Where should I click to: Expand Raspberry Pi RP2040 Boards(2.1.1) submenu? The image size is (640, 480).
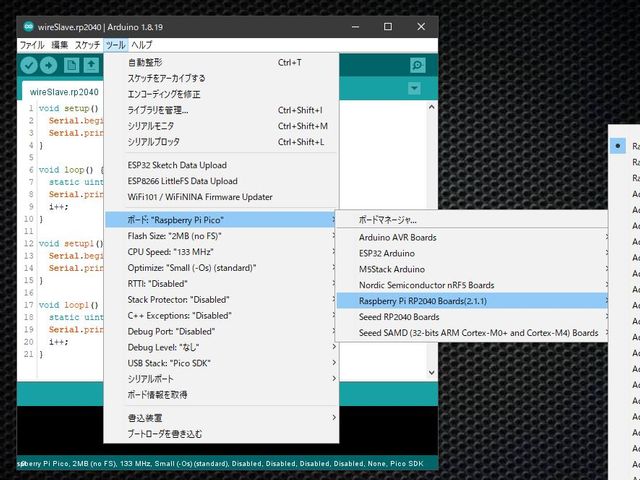[472, 301]
